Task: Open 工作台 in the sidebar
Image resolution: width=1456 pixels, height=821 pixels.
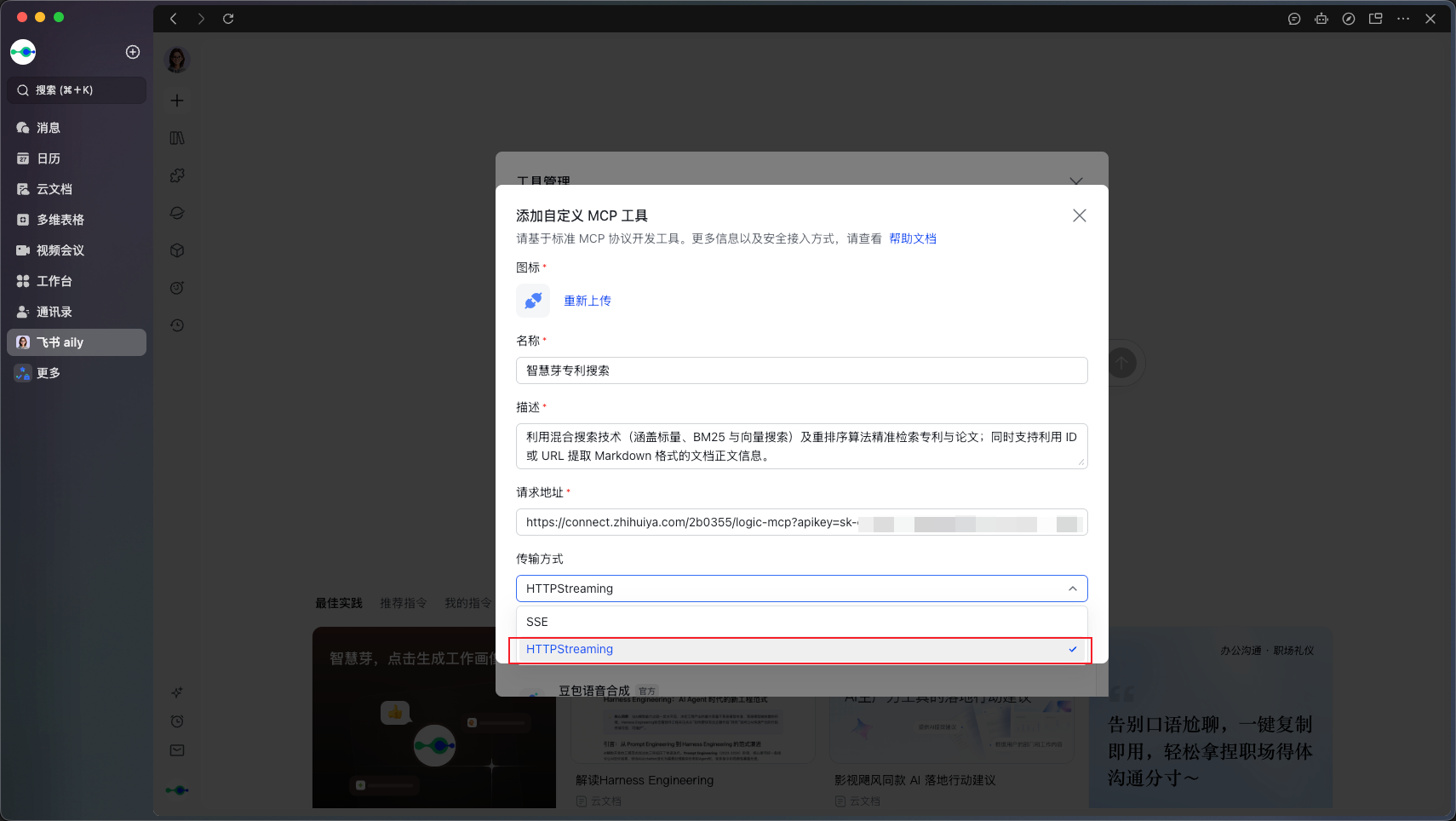Action: (77, 281)
